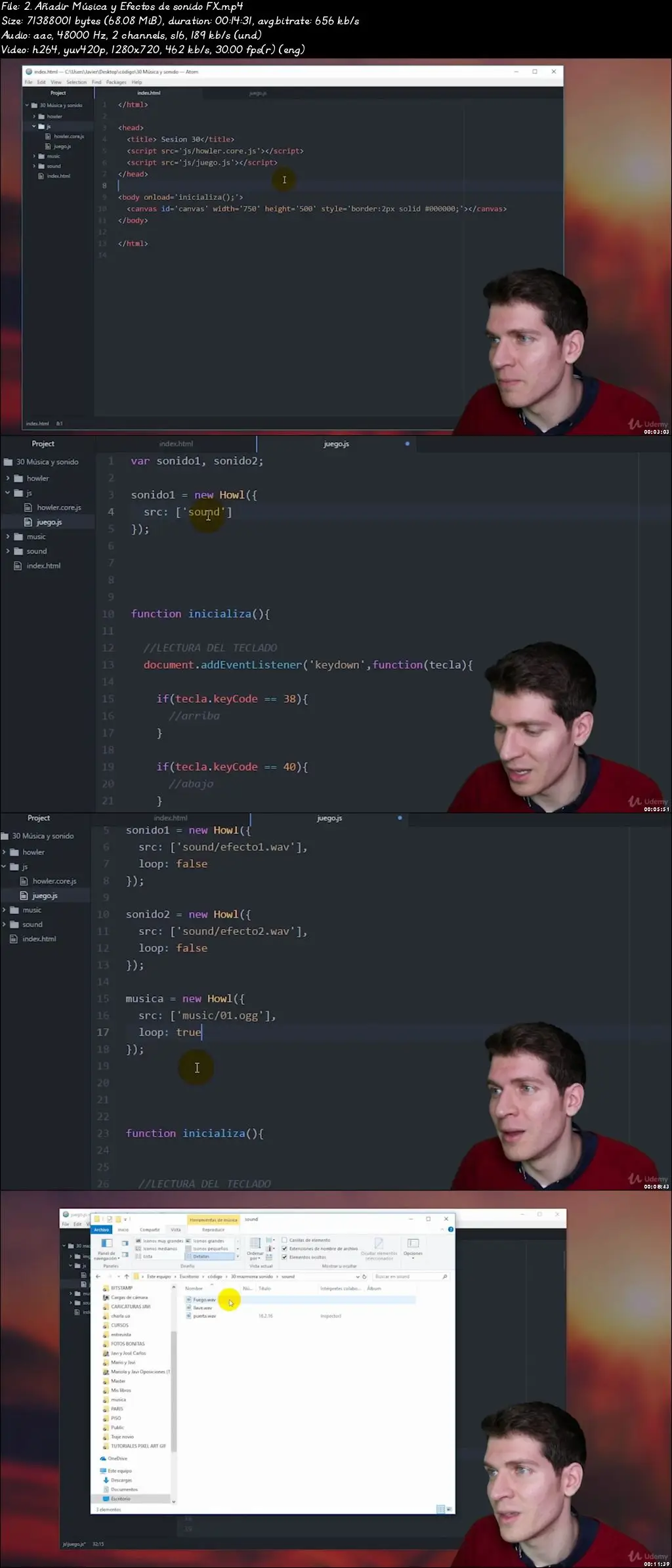Enable the Casillas de elemento checkbox
The height and width of the screenshot is (1568, 672).
pos(284,1240)
